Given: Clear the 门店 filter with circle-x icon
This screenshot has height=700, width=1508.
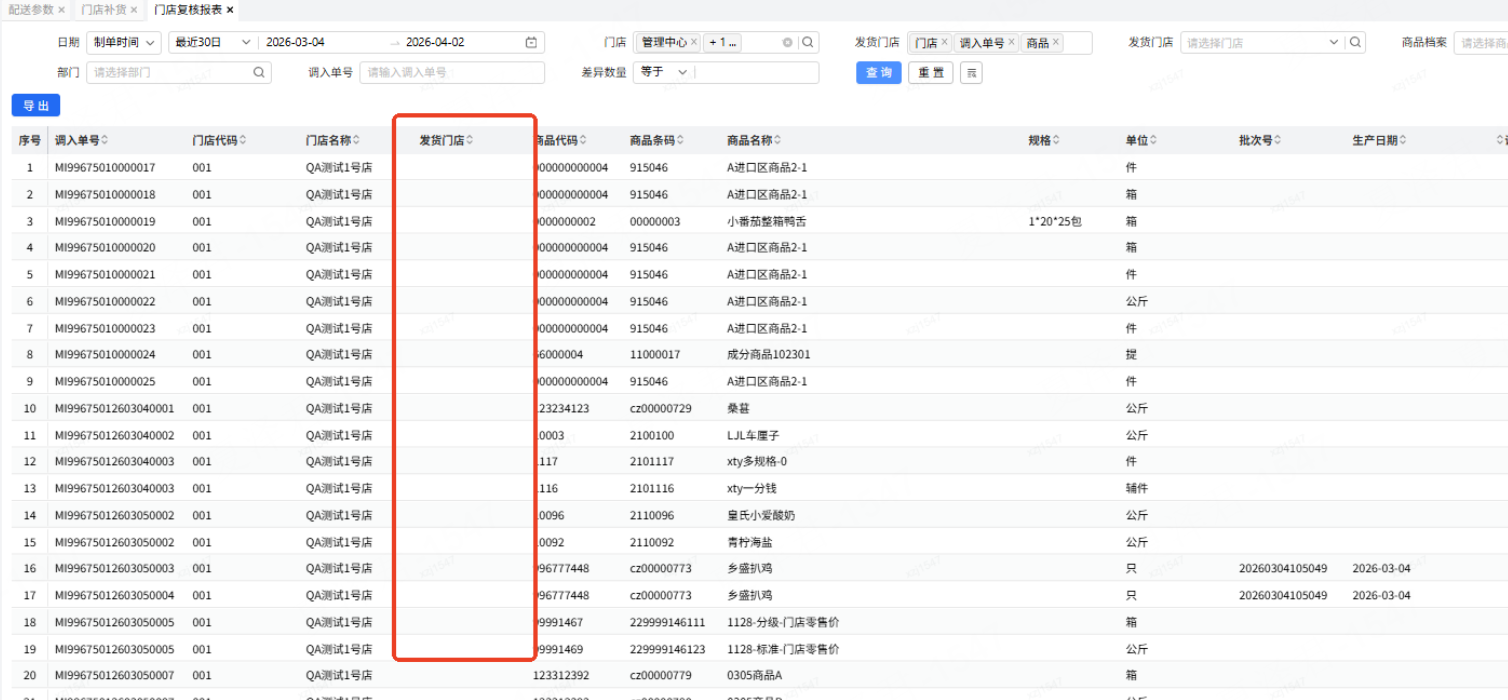Looking at the screenshot, I should (787, 43).
